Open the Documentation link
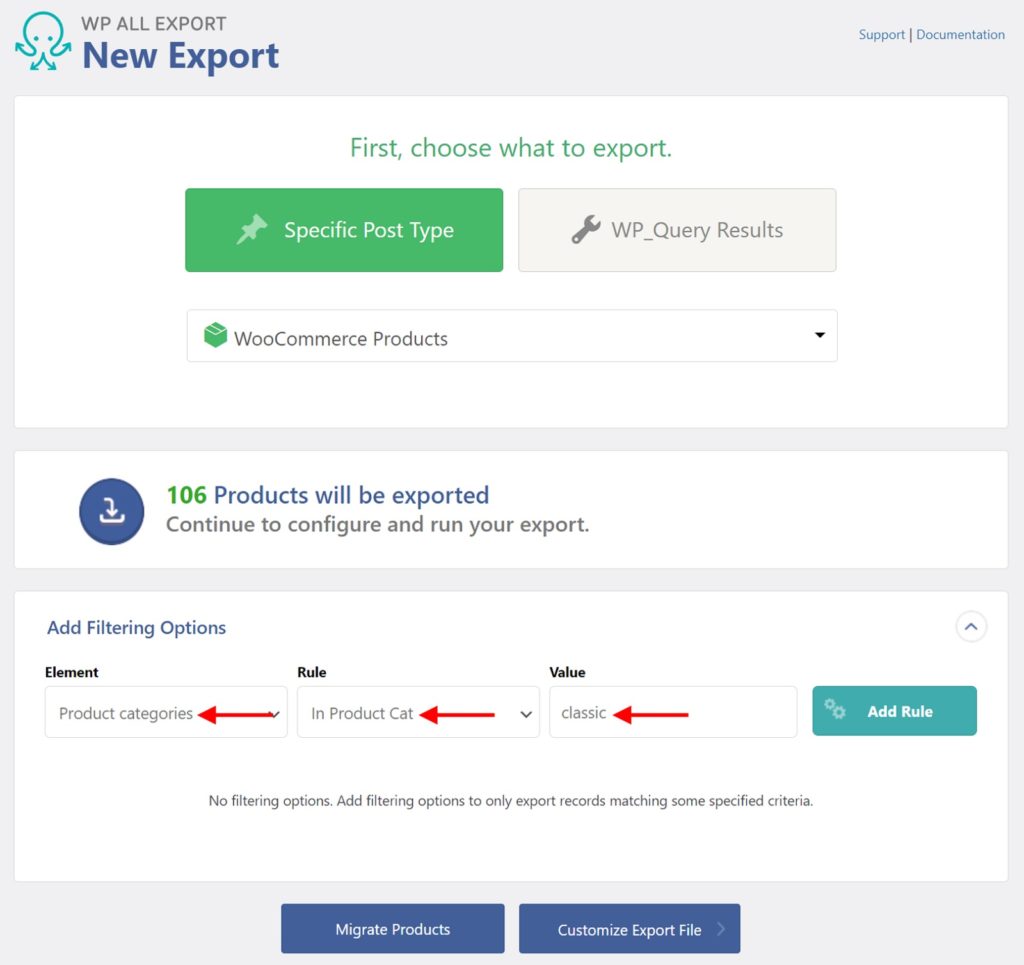 (x=960, y=34)
